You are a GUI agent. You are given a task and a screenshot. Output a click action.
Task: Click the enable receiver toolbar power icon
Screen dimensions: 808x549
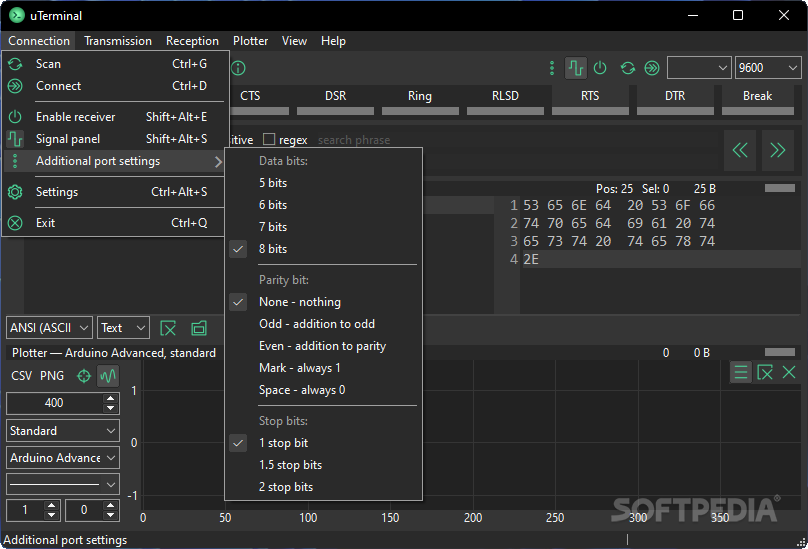point(600,68)
